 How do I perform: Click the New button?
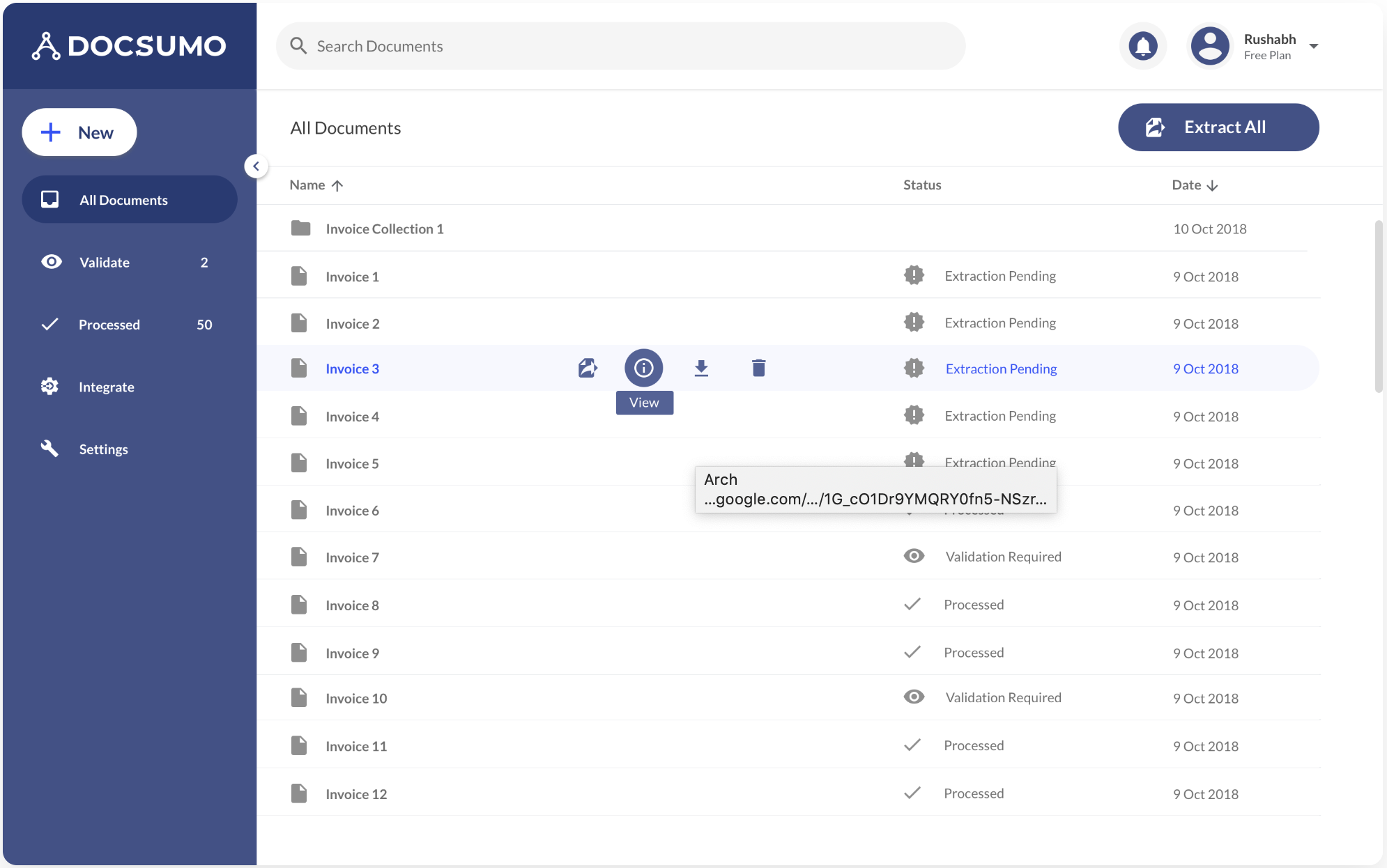(79, 132)
